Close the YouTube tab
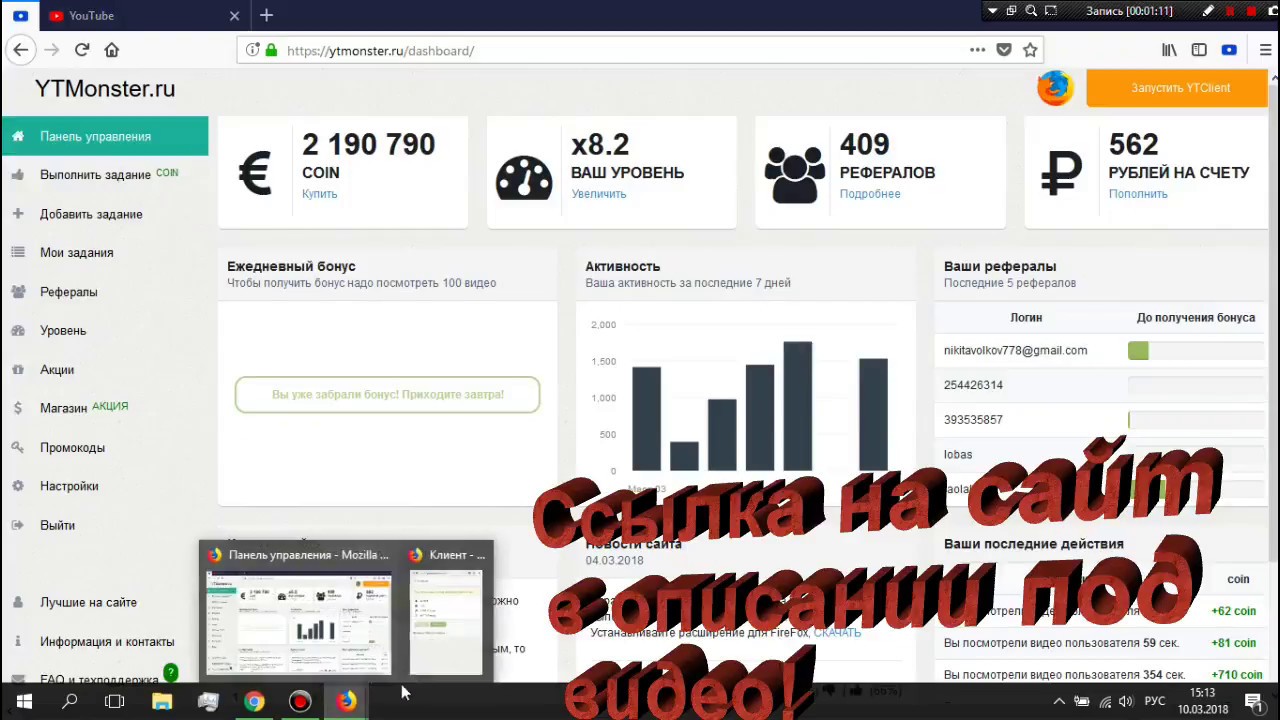1280x720 pixels. click(x=234, y=15)
